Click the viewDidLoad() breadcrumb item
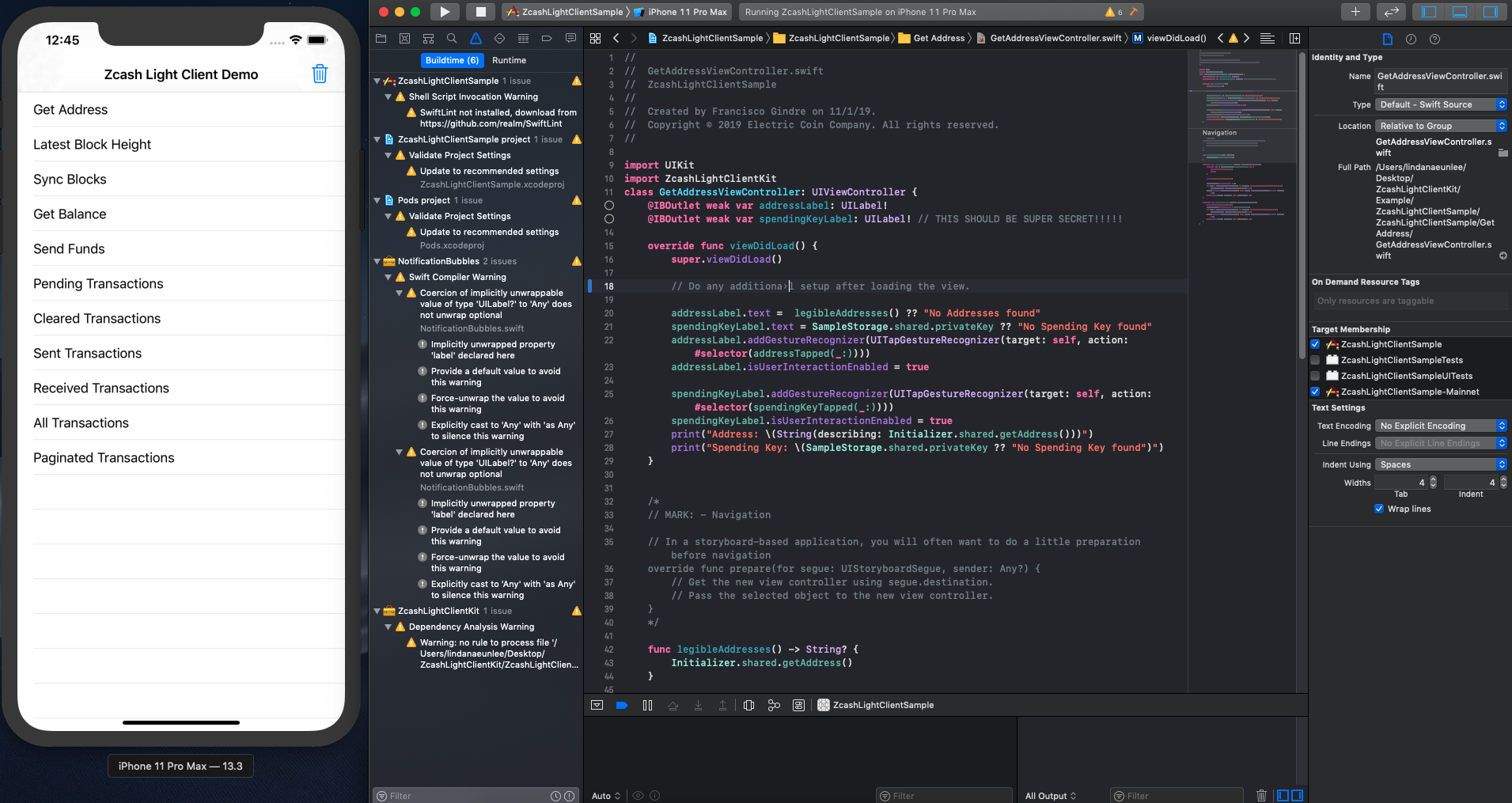1512x803 pixels. point(1169,38)
